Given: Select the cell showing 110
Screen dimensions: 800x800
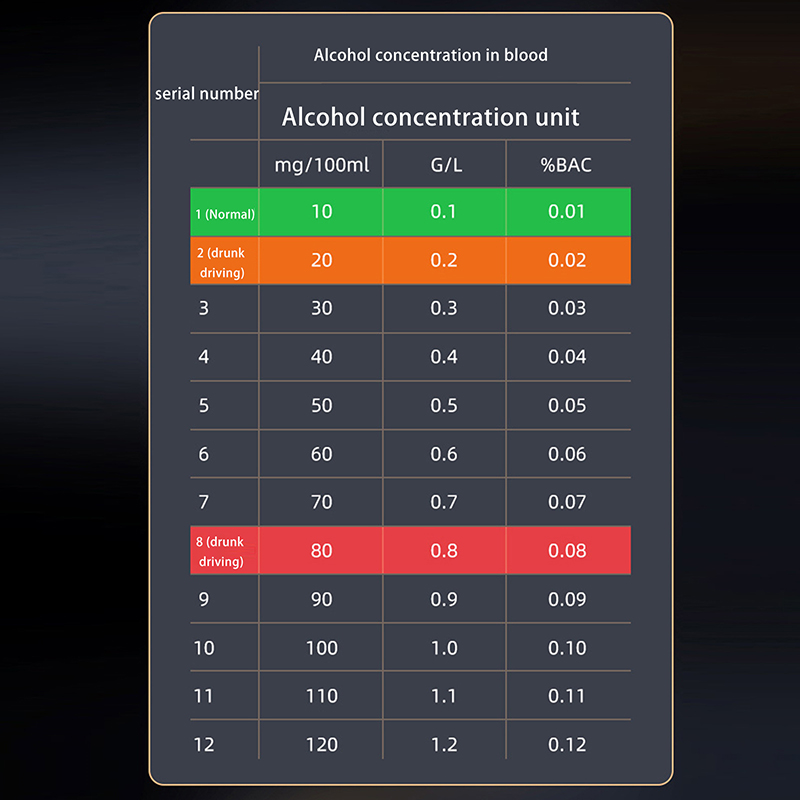Looking at the screenshot, I should pos(321,696).
